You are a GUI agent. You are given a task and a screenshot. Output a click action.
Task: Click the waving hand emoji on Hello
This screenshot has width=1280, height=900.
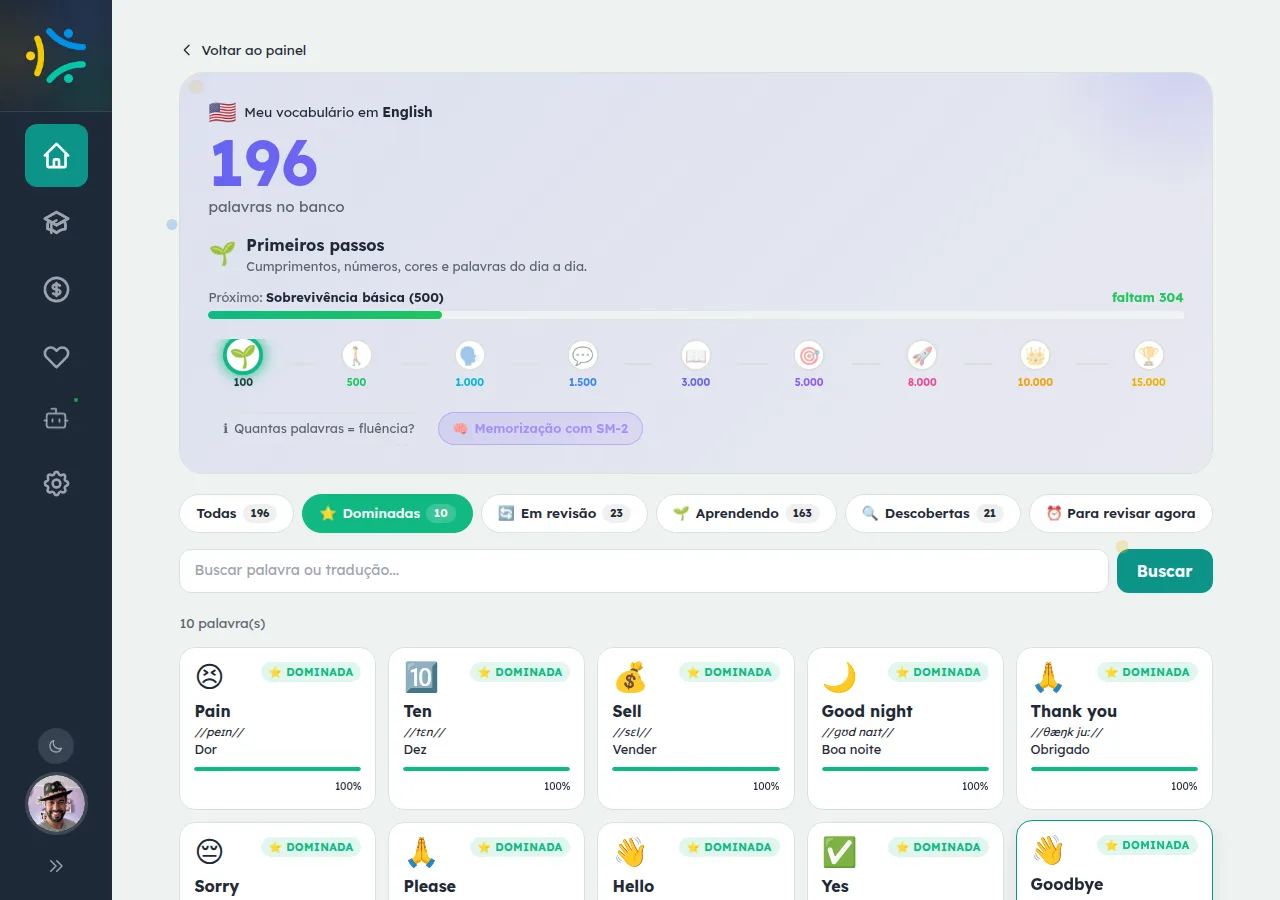point(630,852)
